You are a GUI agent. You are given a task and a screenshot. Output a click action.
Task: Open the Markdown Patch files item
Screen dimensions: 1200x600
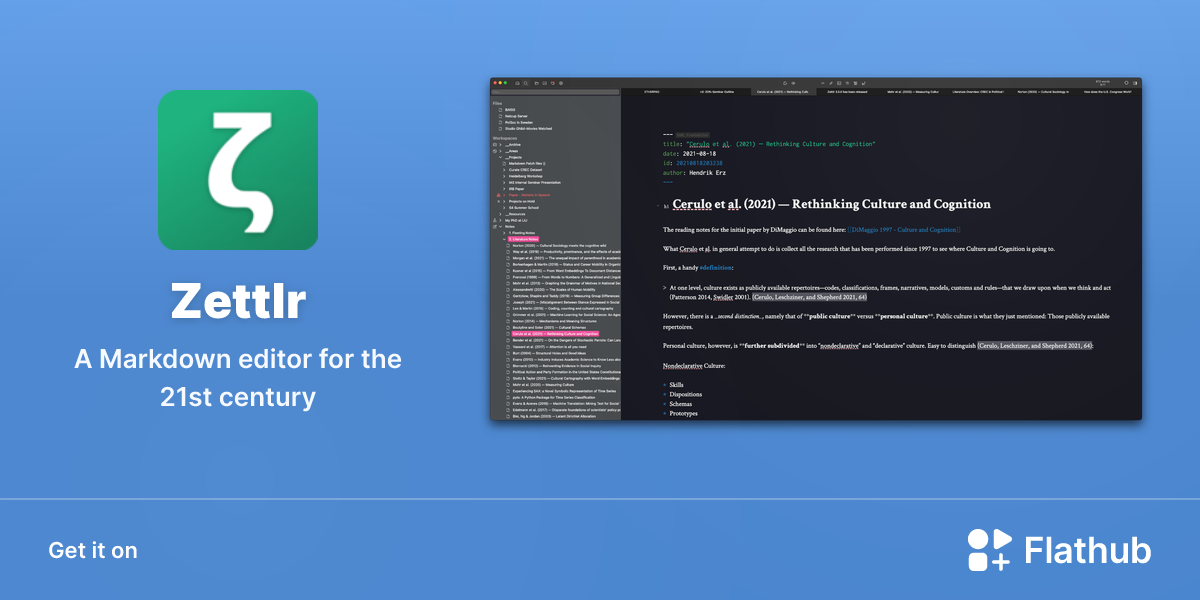(x=526, y=163)
